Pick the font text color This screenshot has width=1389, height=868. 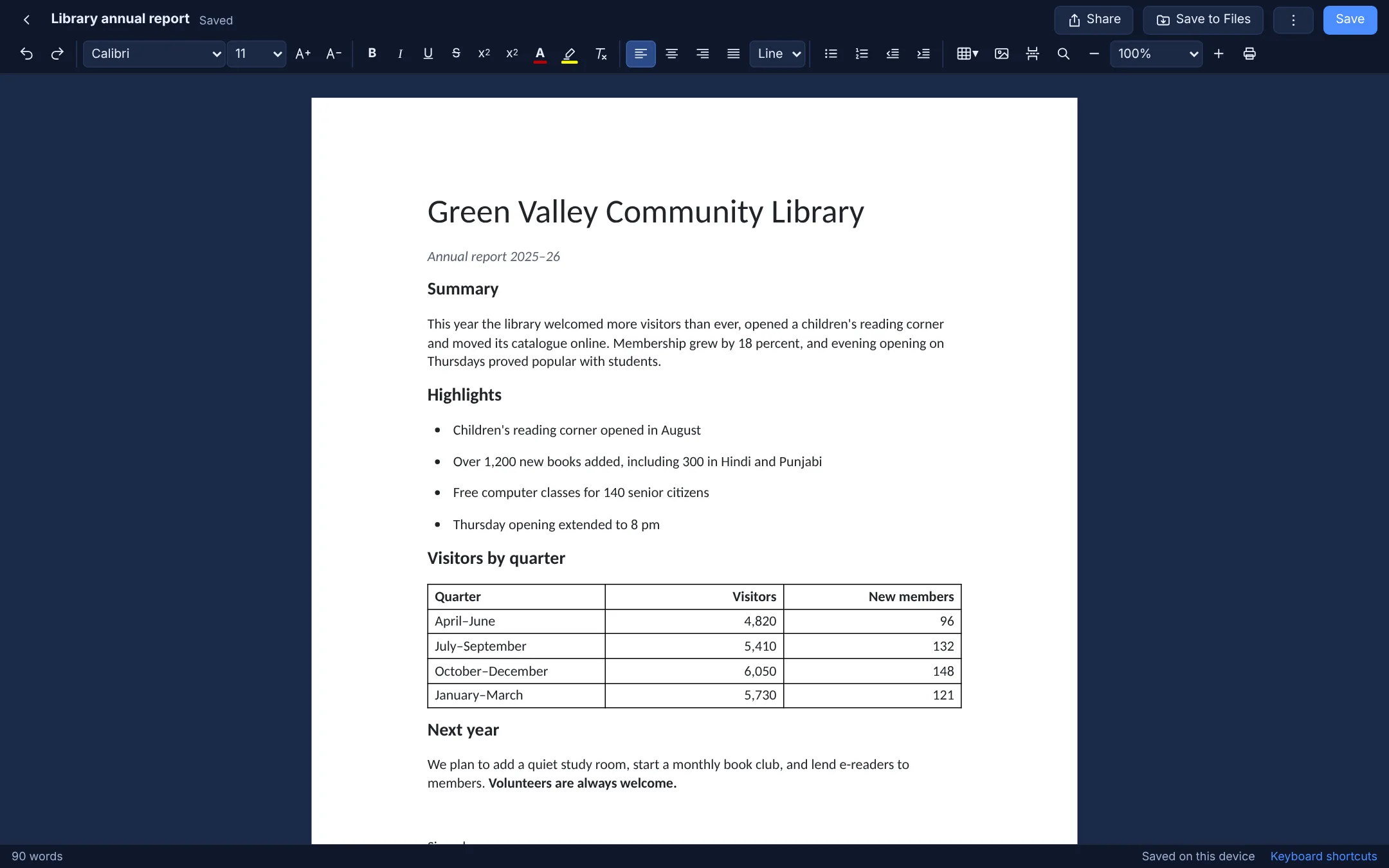tap(540, 54)
